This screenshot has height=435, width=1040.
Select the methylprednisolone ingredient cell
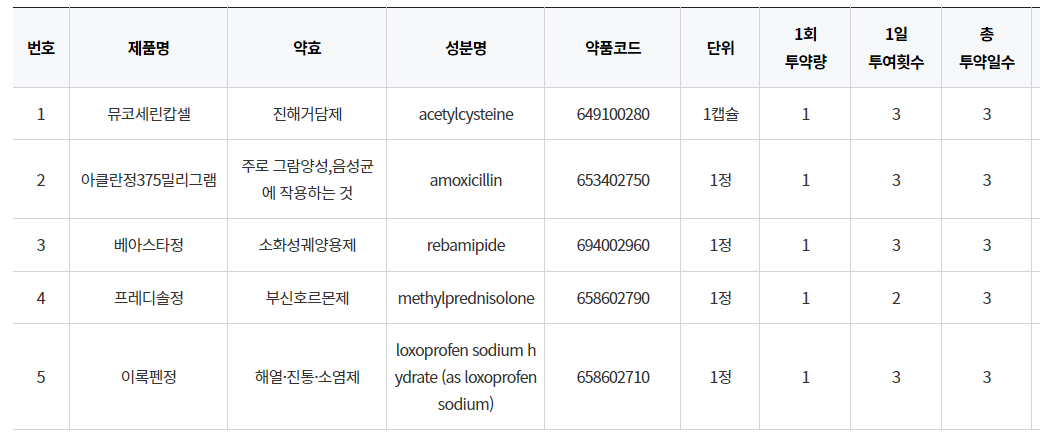pyautogui.click(x=466, y=298)
